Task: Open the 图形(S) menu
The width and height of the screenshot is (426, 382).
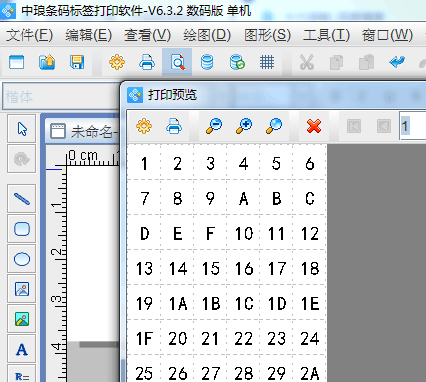Action: click(267, 35)
